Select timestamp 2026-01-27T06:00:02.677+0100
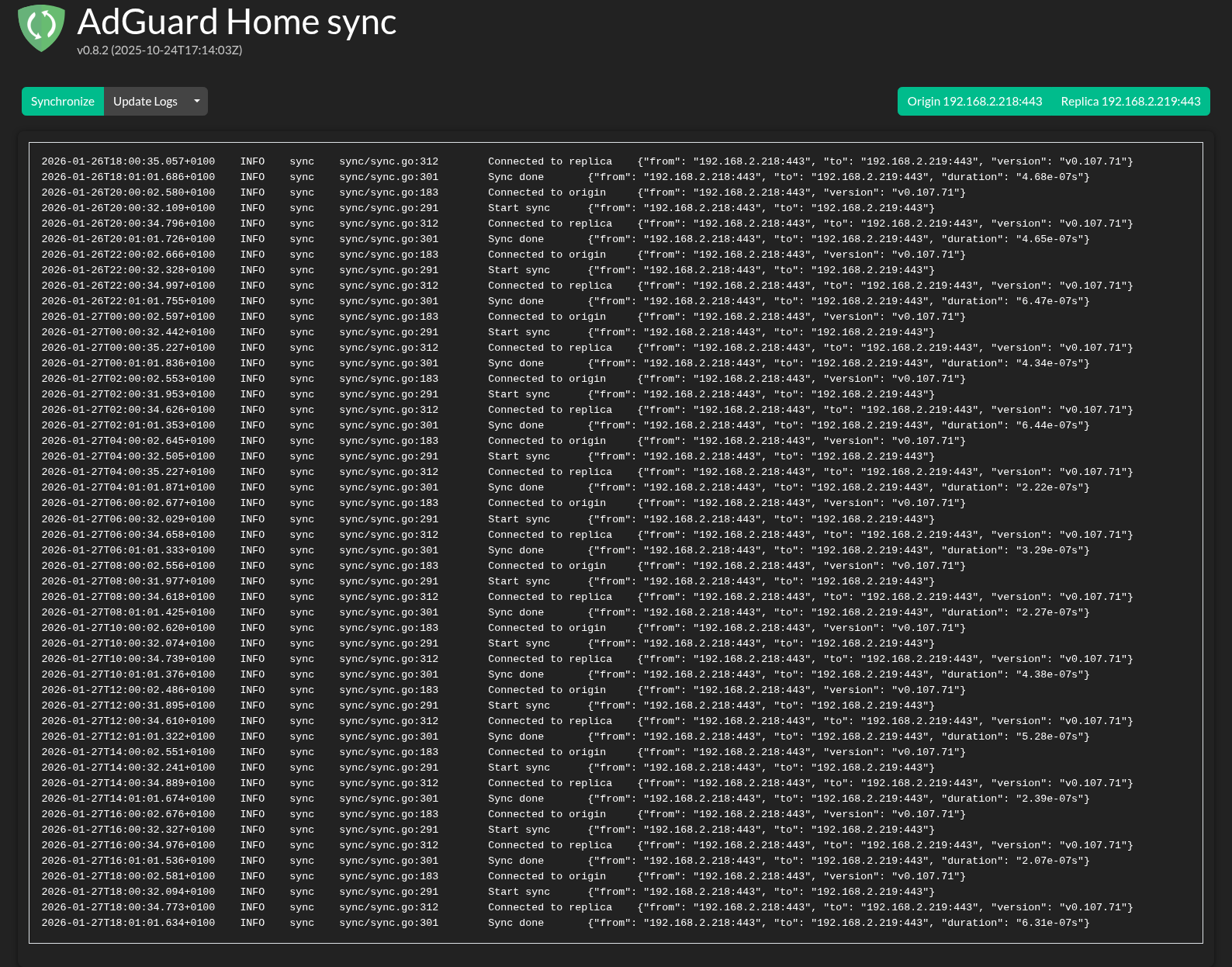Image resolution: width=1232 pixels, height=967 pixels. (x=128, y=503)
